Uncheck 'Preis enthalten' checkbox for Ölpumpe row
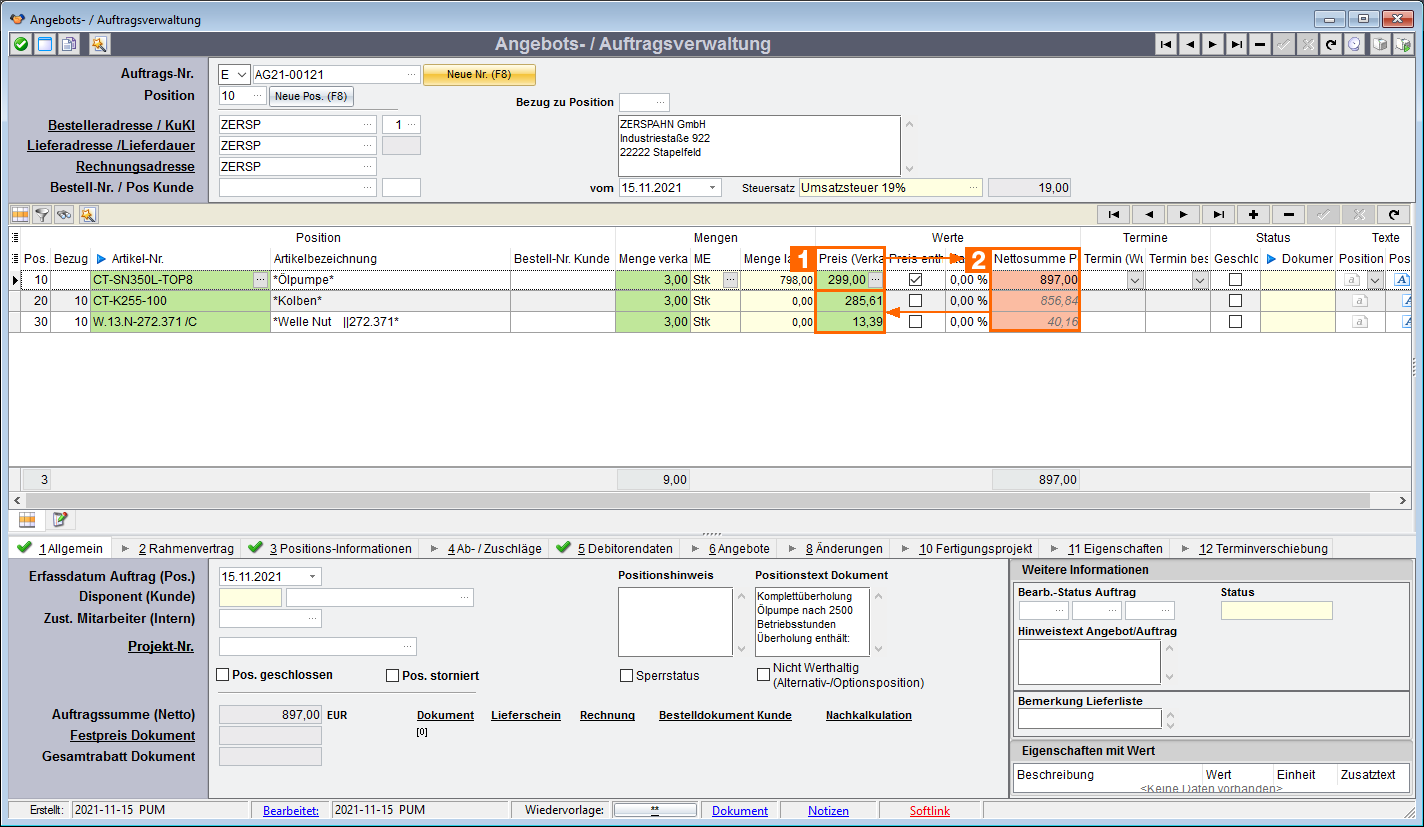Screen dimensions: 1424x827 click(915, 280)
